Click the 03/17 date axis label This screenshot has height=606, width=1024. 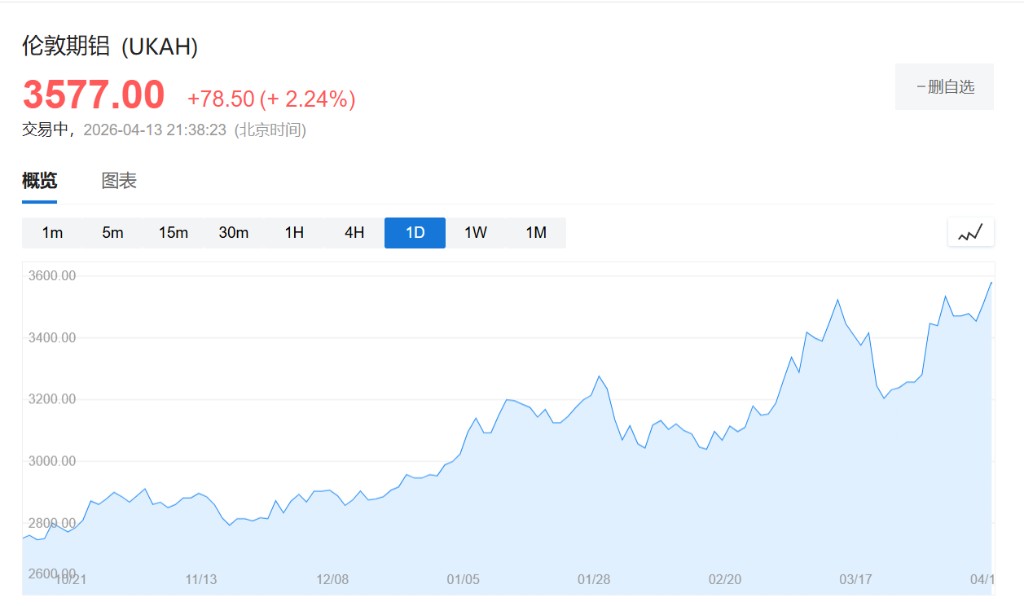(x=855, y=579)
